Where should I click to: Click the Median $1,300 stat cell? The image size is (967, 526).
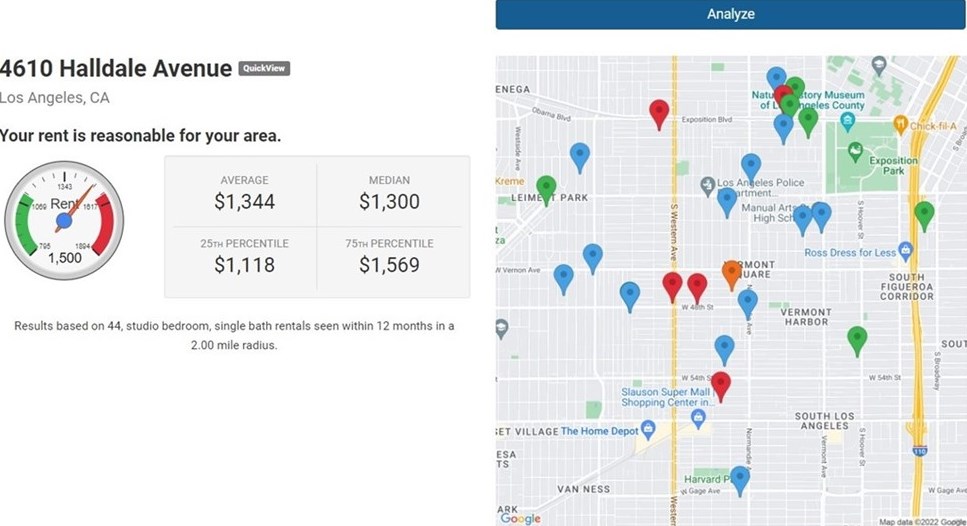tap(389, 192)
